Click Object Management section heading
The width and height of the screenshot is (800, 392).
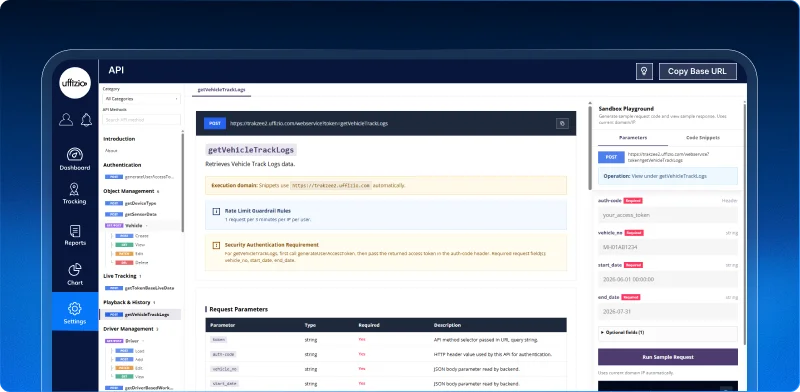pyautogui.click(x=129, y=191)
